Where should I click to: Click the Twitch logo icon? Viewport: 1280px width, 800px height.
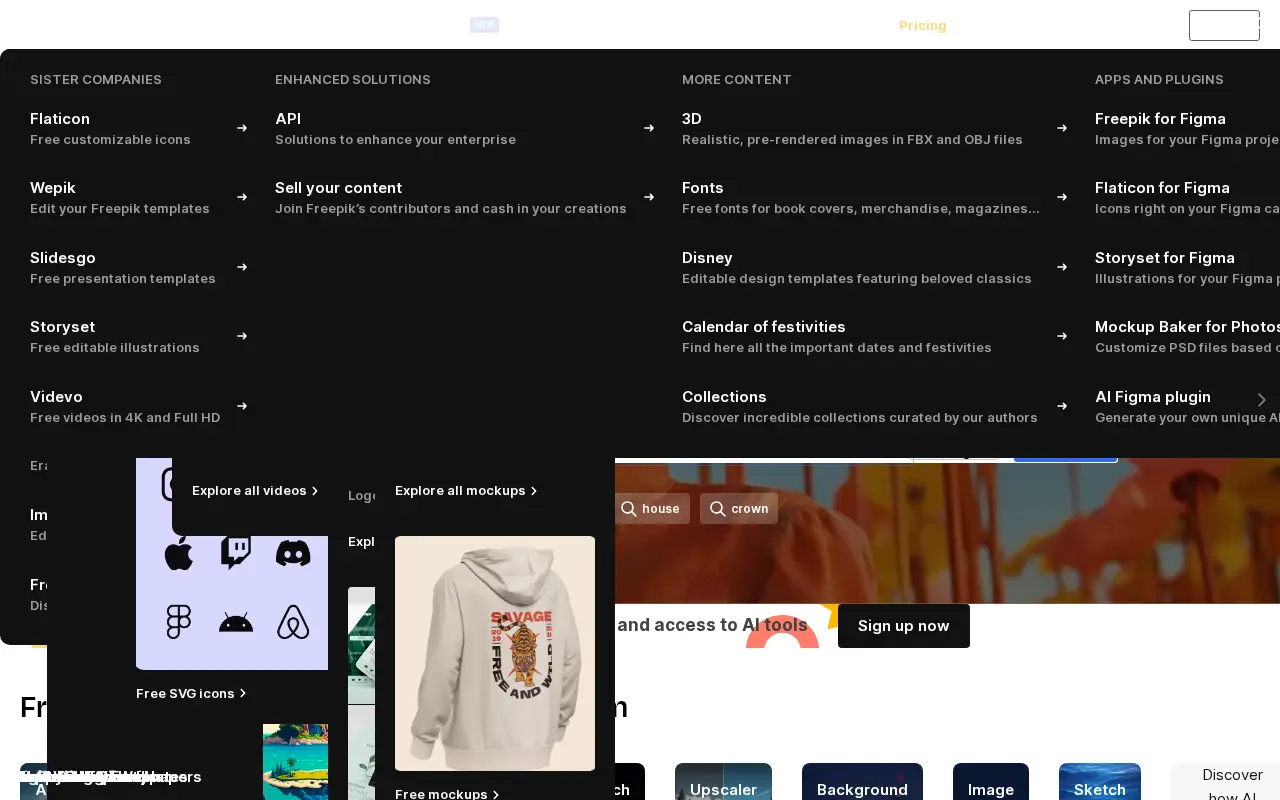pyautogui.click(x=236, y=553)
